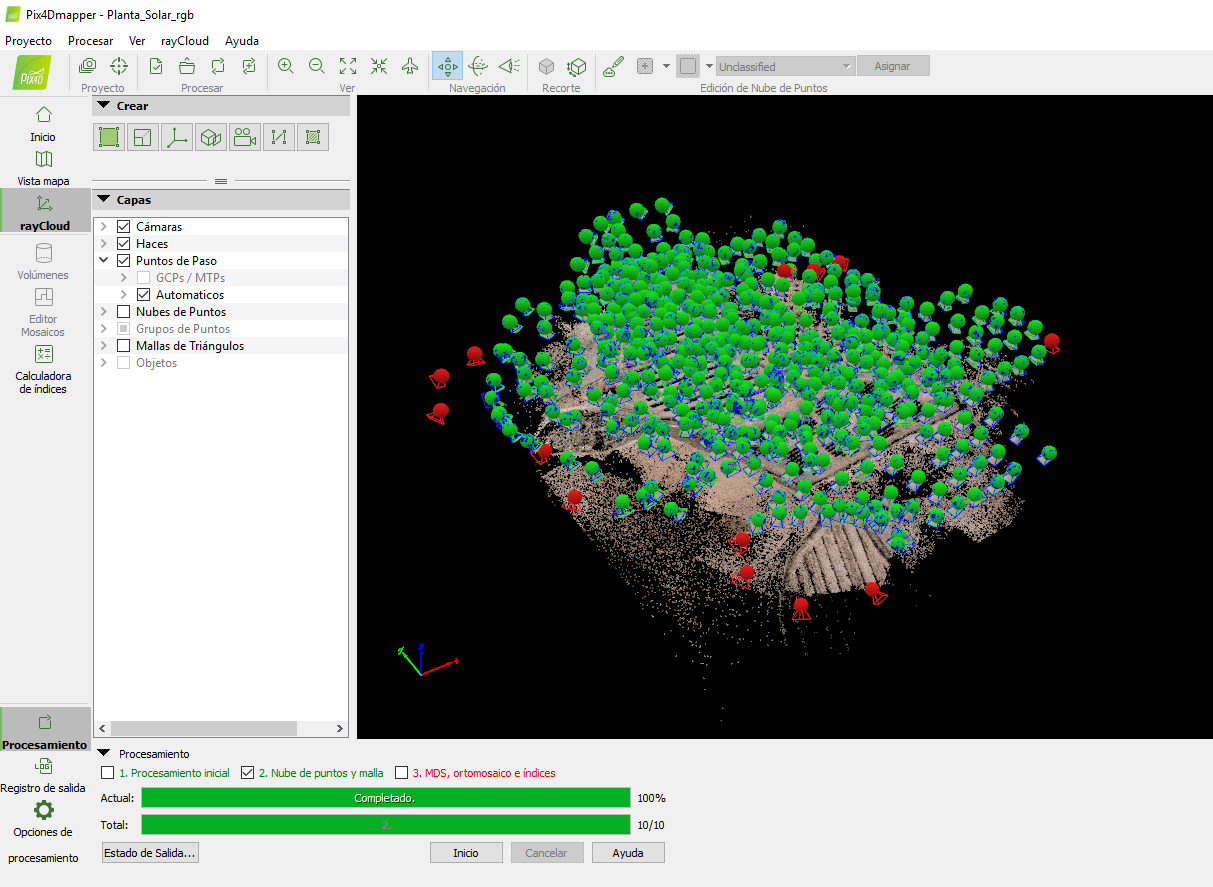Image resolution: width=1213 pixels, height=887 pixels.
Task: Collapse the Puntos de Paso tree node
Action: pos(104,261)
